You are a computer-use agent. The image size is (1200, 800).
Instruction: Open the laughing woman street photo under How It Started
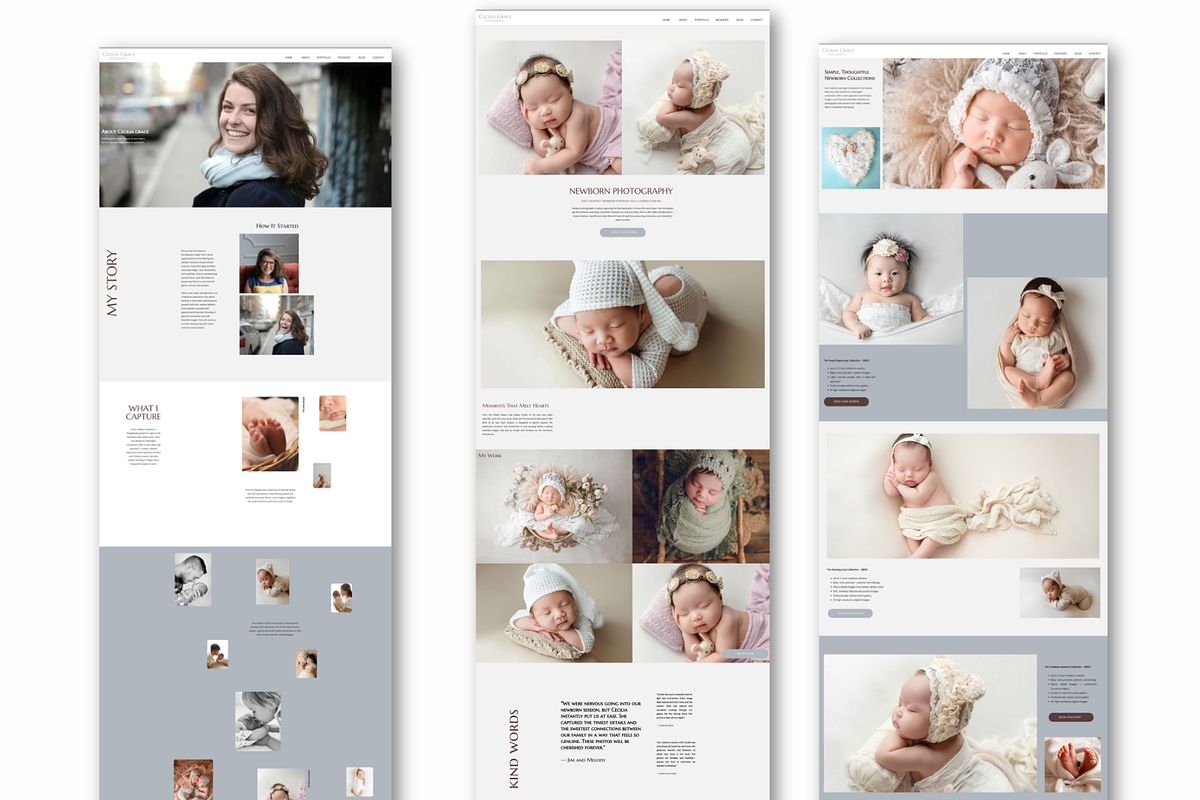(x=277, y=325)
